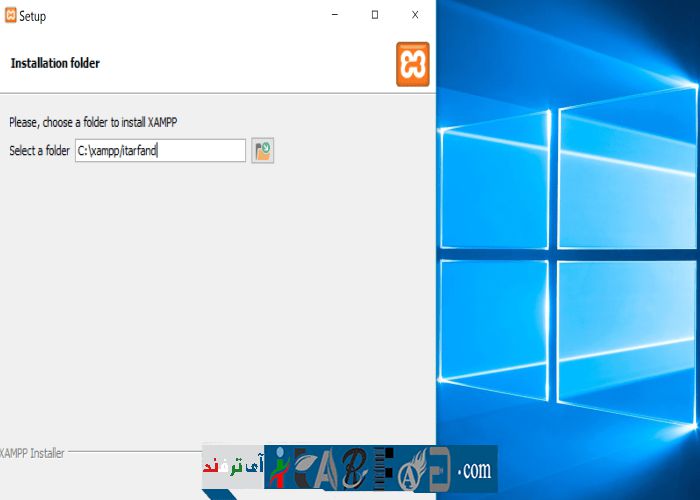Click the "Setup" title text

tap(33, 16)
